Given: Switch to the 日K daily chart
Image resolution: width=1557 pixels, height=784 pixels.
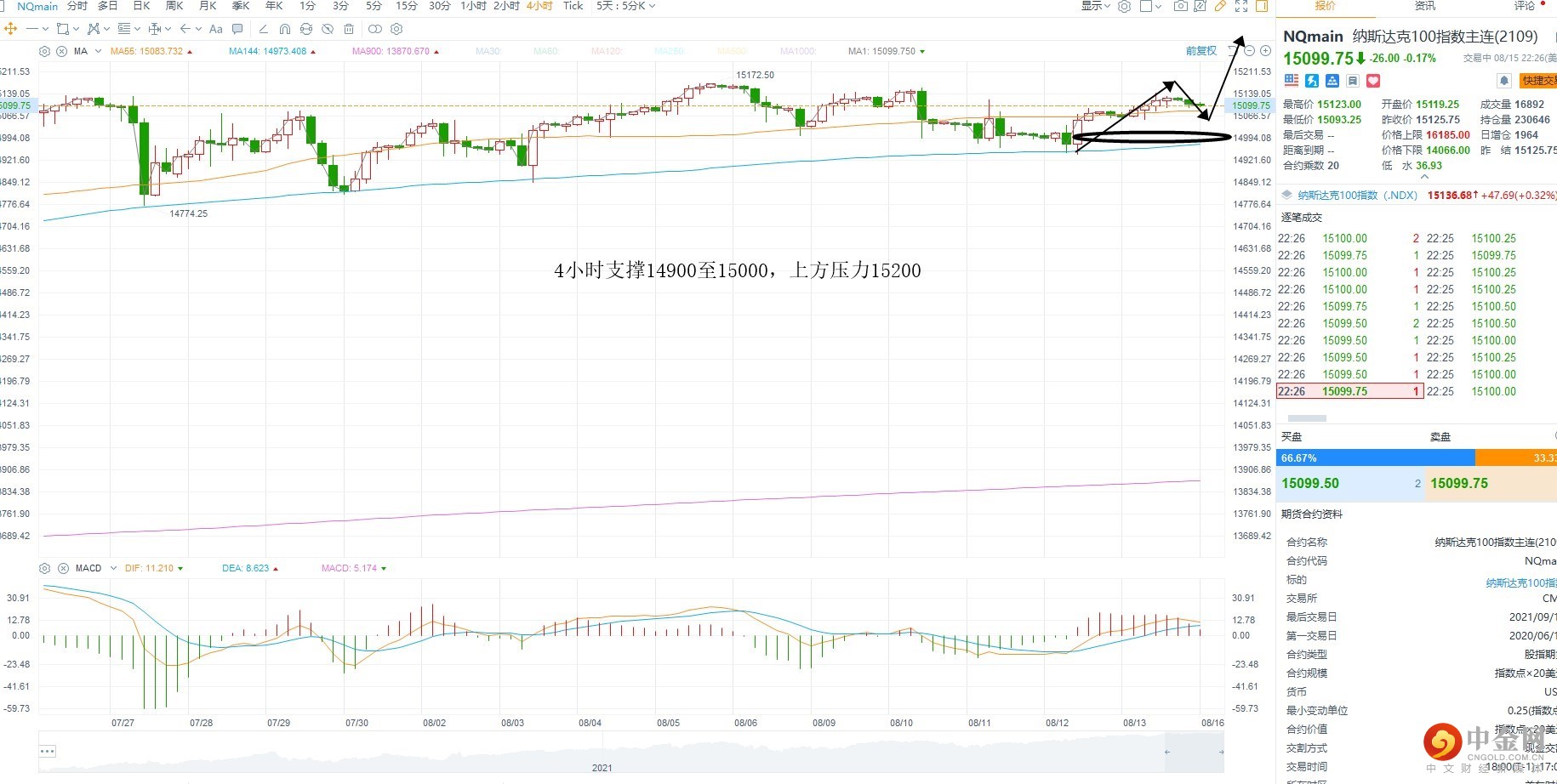Looking at the screenshot, I should pyautogui.click(x=142, y=6).
